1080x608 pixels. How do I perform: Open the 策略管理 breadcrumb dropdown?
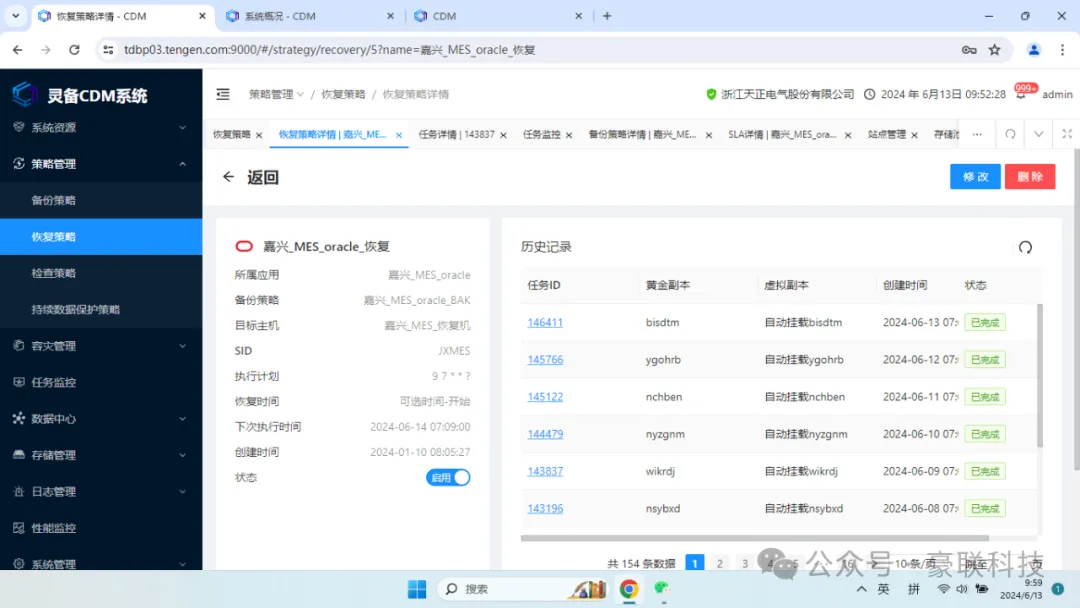click(277, 94)
